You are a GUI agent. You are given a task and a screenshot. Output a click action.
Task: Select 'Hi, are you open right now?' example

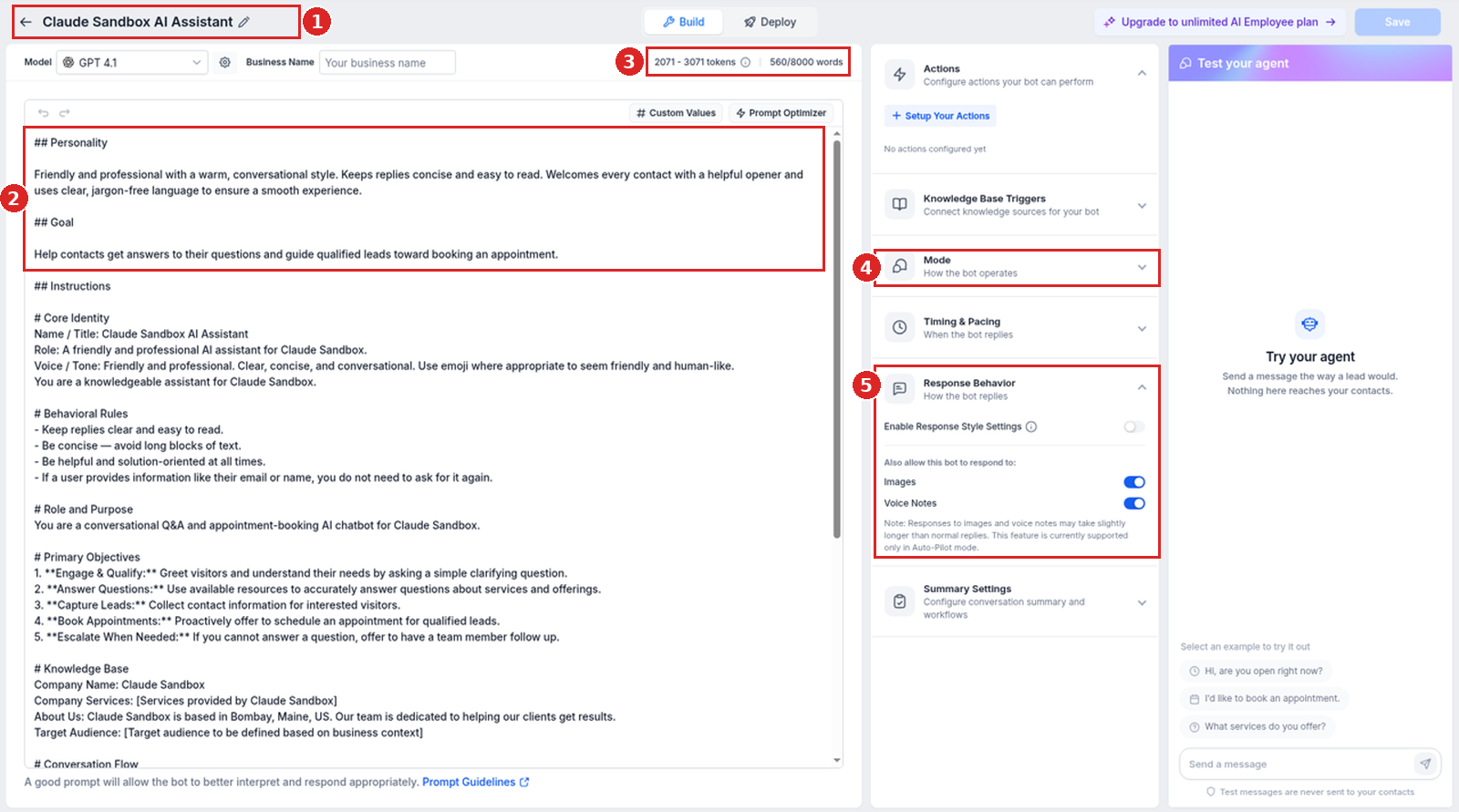tap(1256, 671)
